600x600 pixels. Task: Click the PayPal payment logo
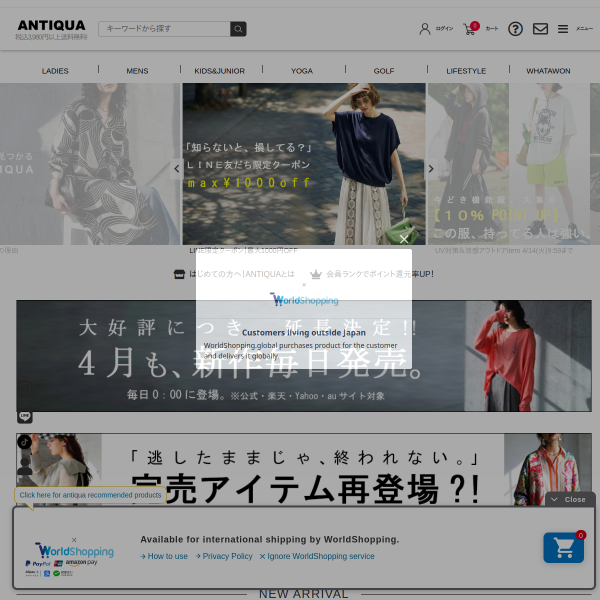38,564
